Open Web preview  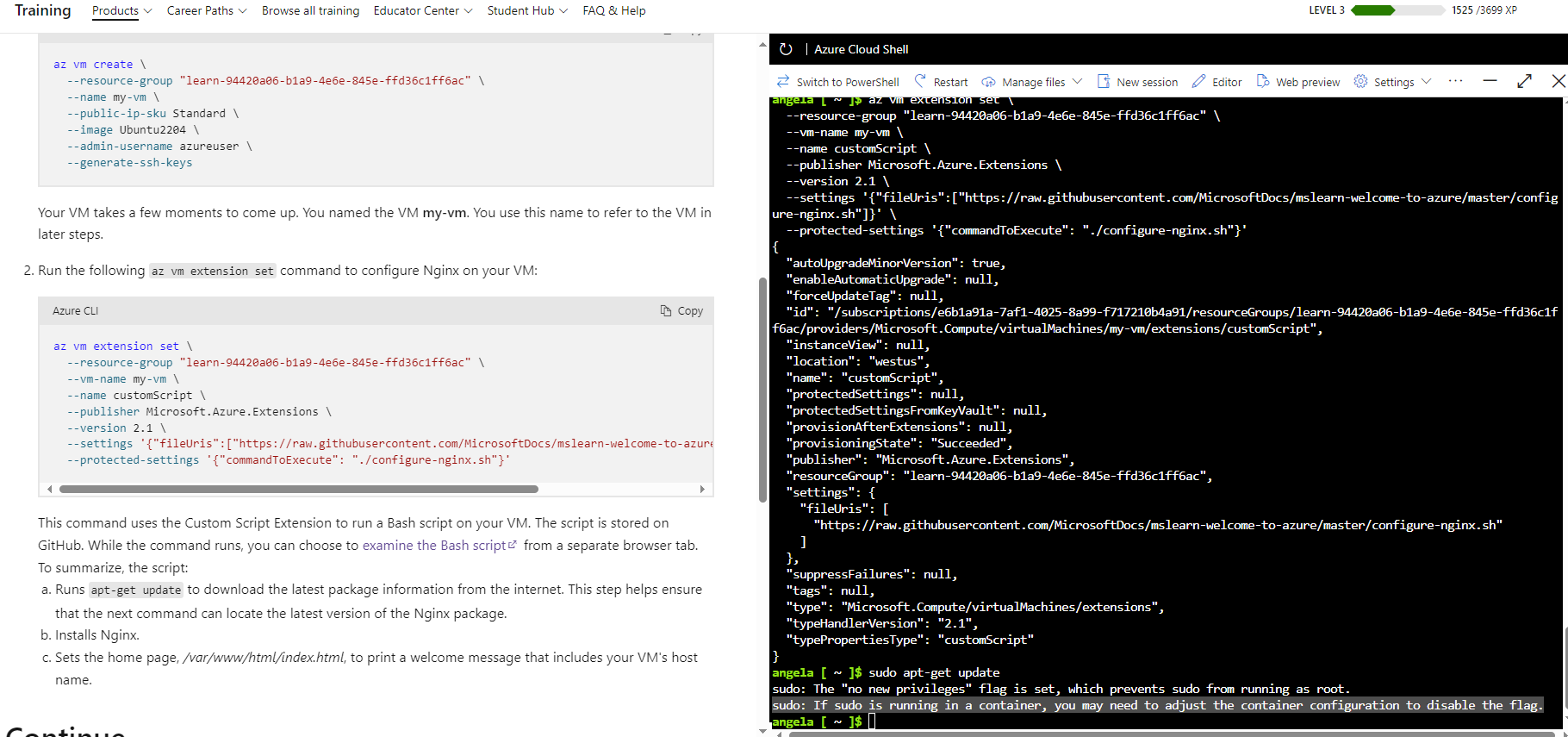(x=1298, y=82)
